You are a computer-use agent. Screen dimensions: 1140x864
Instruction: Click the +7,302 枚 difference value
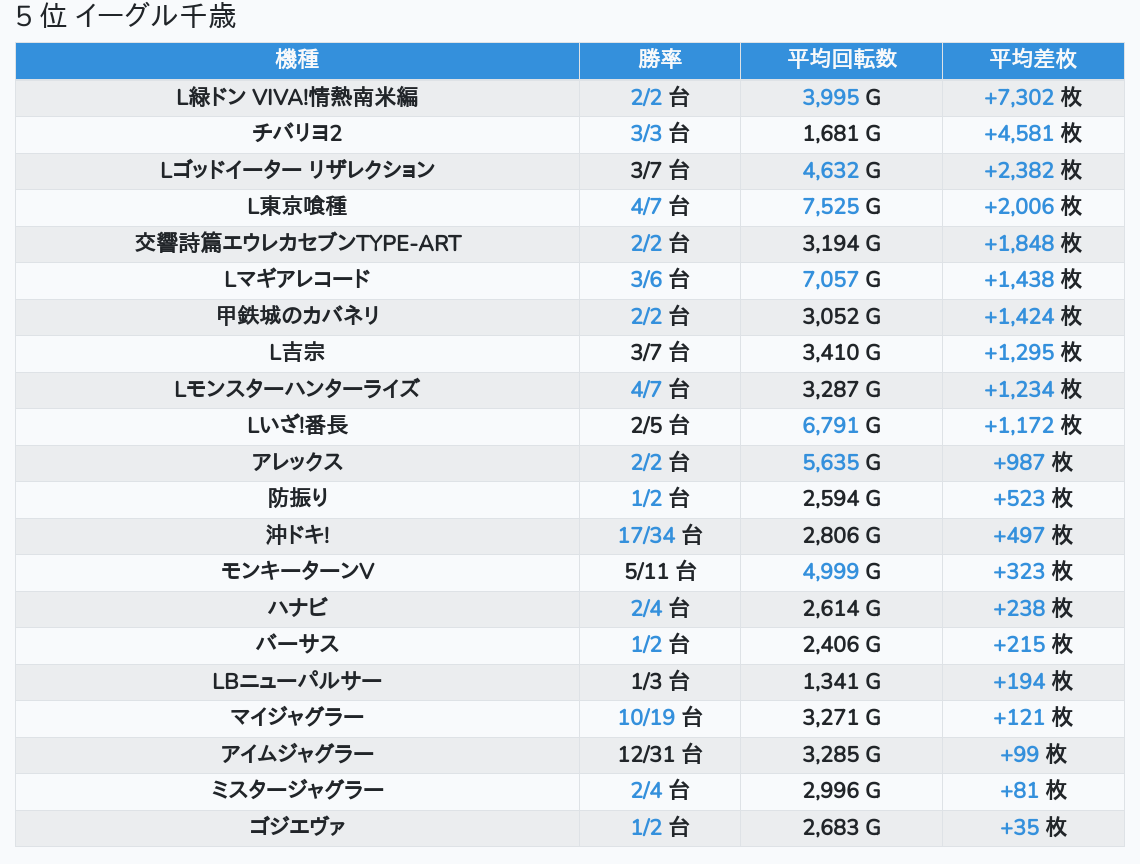pyautogui.click(x=1032, y=97)
